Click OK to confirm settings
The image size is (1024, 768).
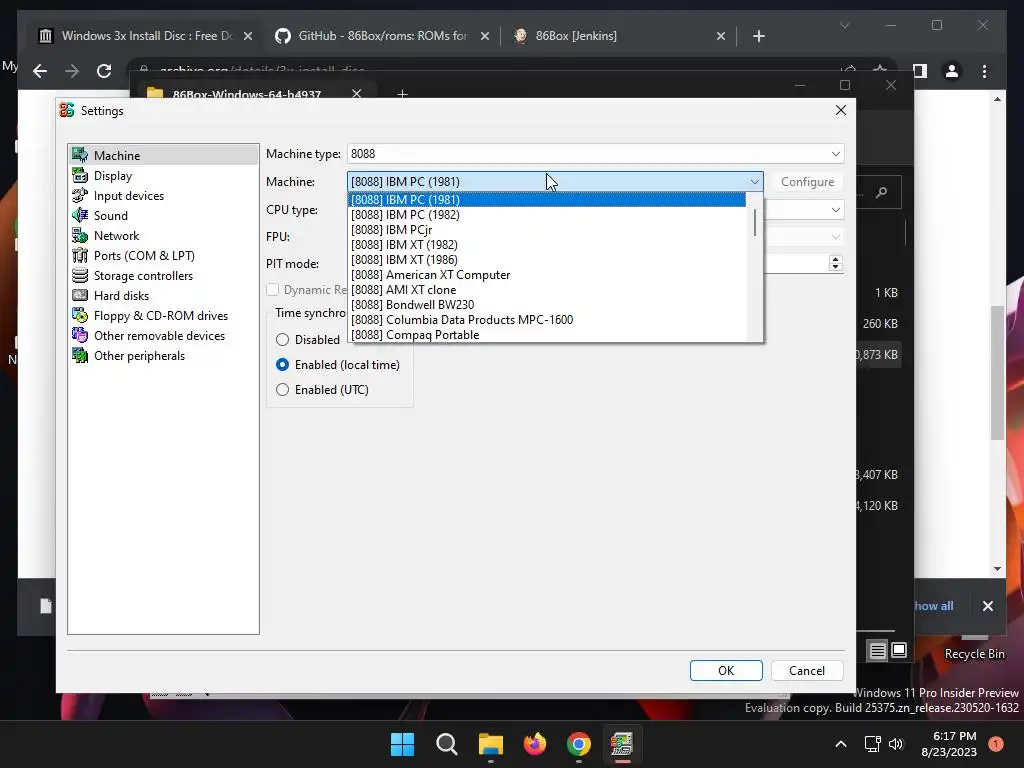pos(726,671)
